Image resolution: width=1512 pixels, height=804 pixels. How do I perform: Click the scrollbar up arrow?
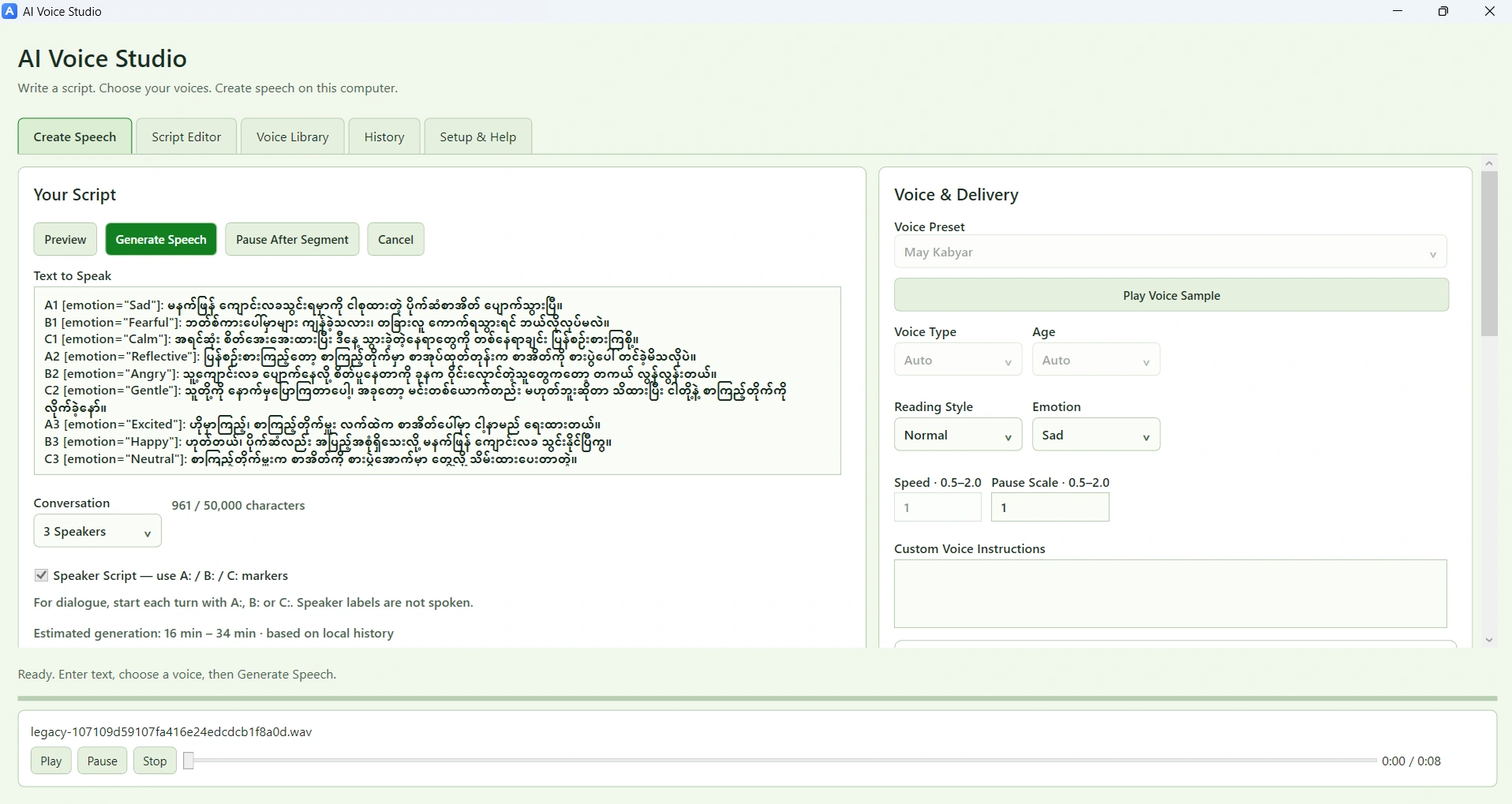pos(1489,163)
